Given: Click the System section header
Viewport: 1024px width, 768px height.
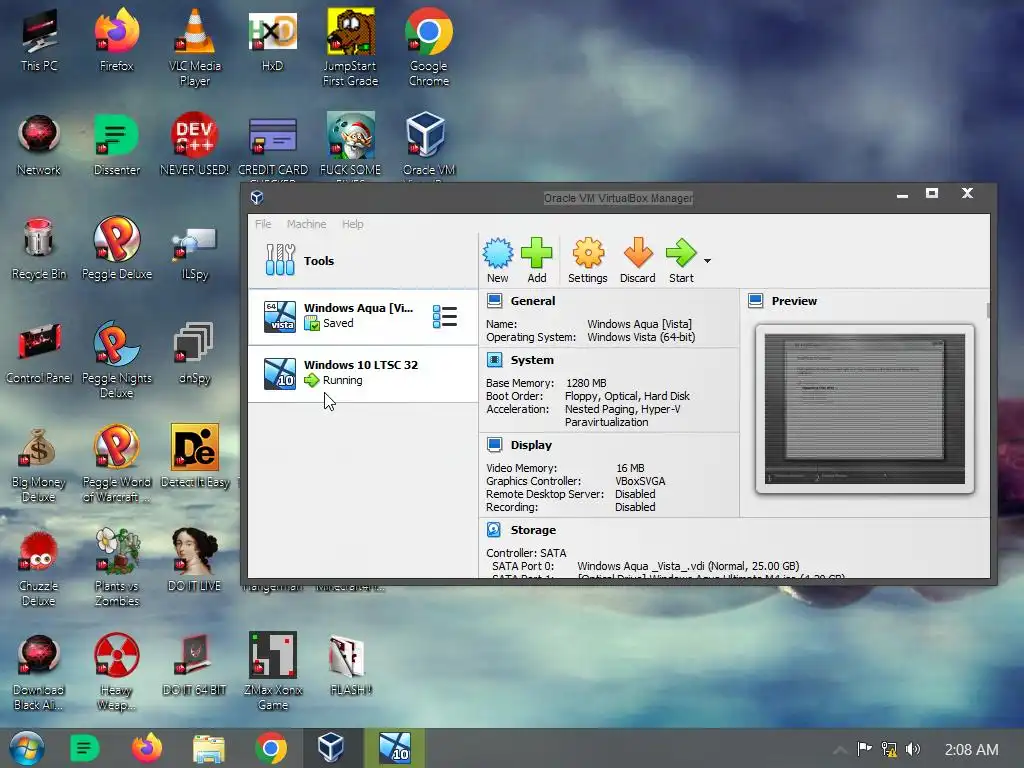Looking at the screenshot, I should coord(532,360).
